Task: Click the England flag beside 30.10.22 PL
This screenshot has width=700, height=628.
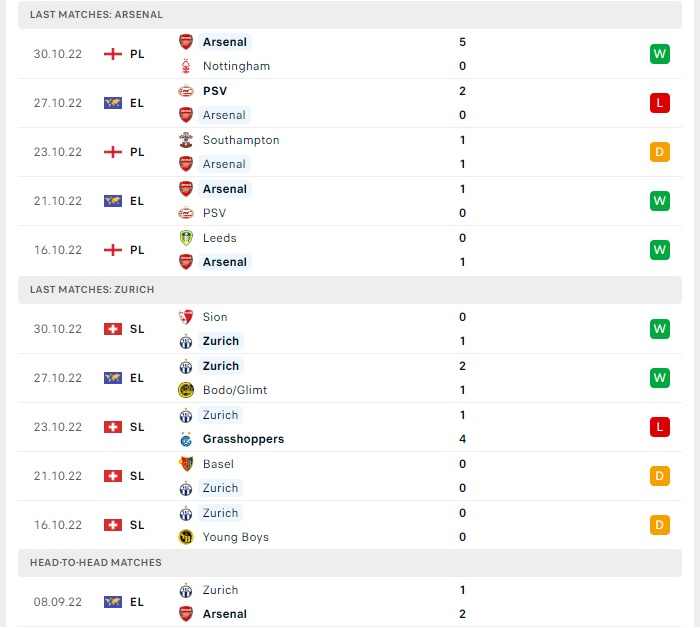Action: (x=113, y=54)
